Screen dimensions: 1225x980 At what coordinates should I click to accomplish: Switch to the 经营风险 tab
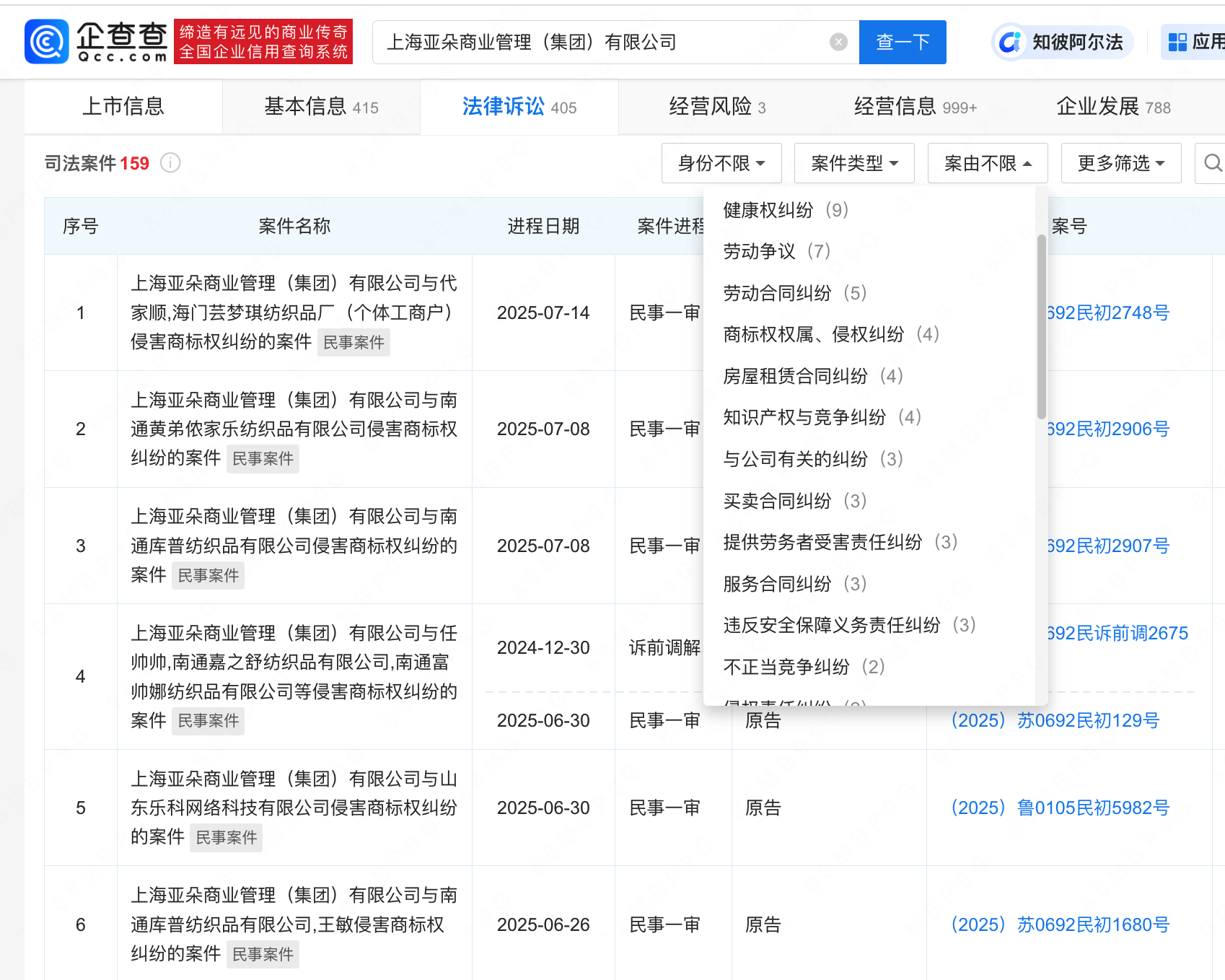(716, 107)
